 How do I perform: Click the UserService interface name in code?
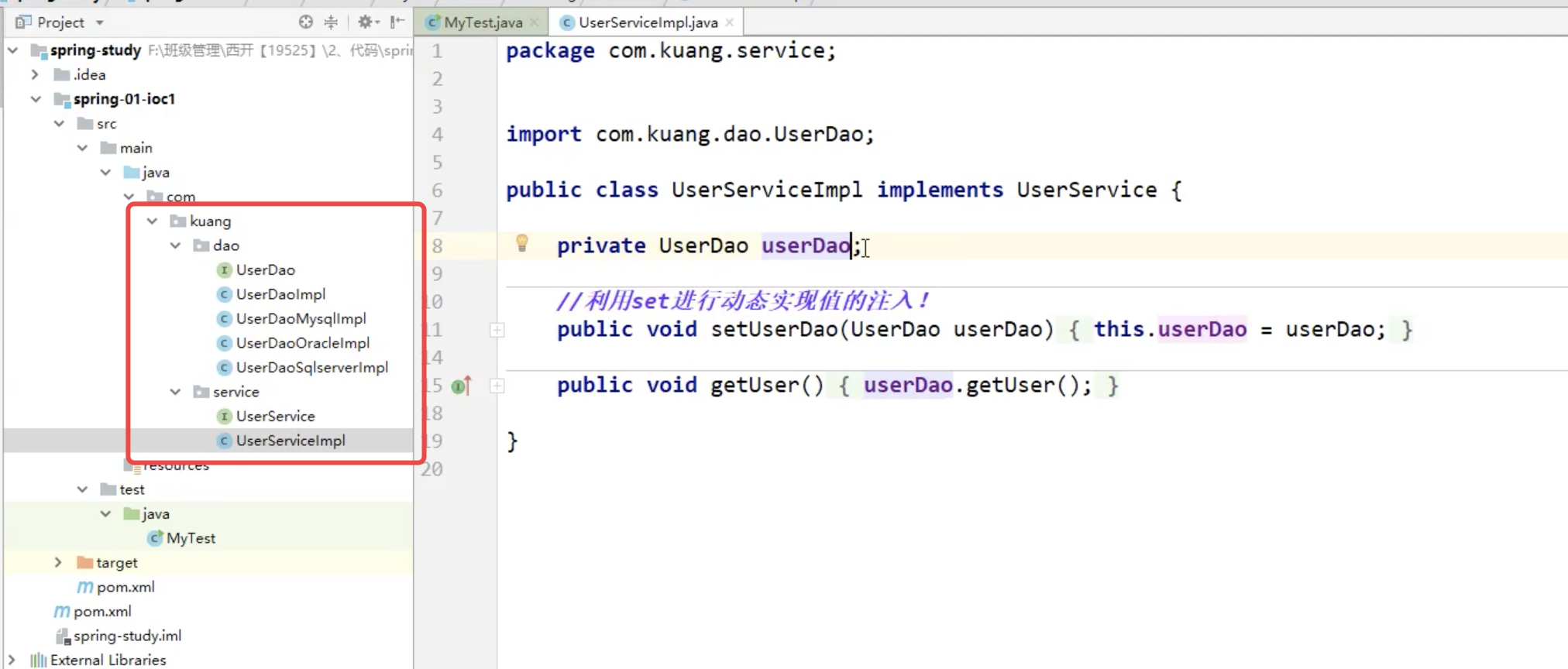1087,190
